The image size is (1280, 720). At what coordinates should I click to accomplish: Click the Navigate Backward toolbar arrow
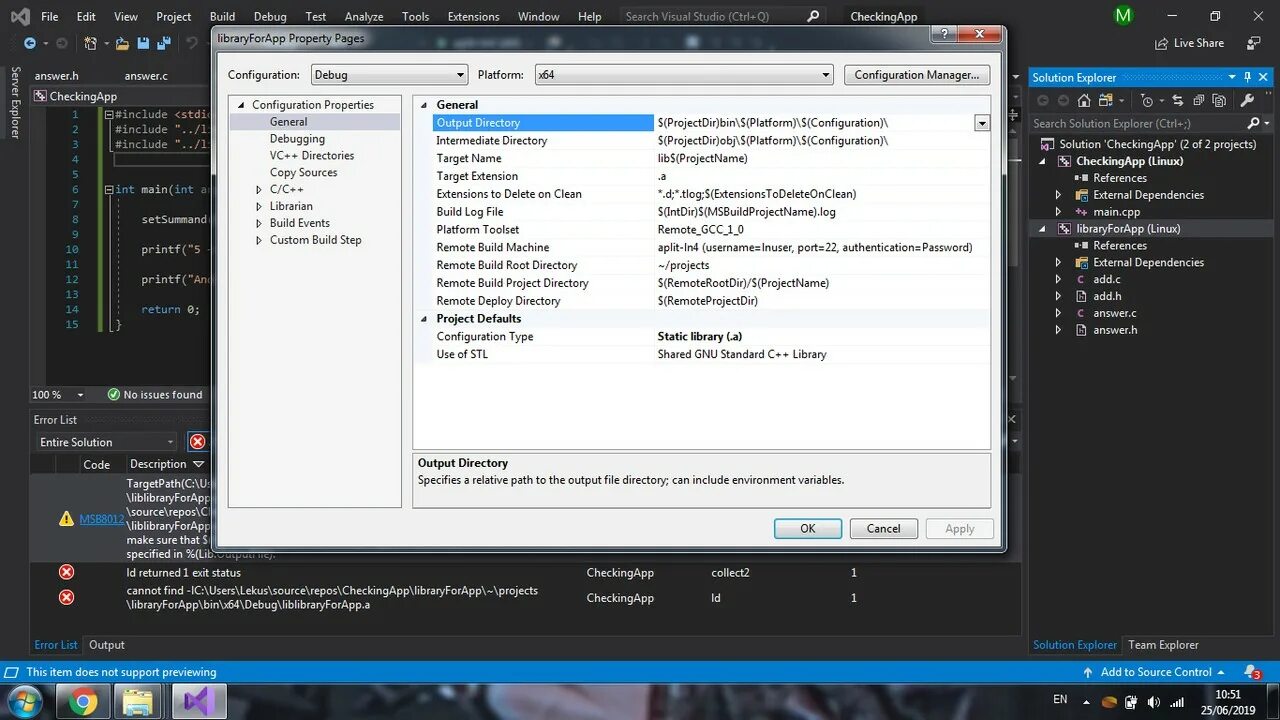click(x=30, y=43)
